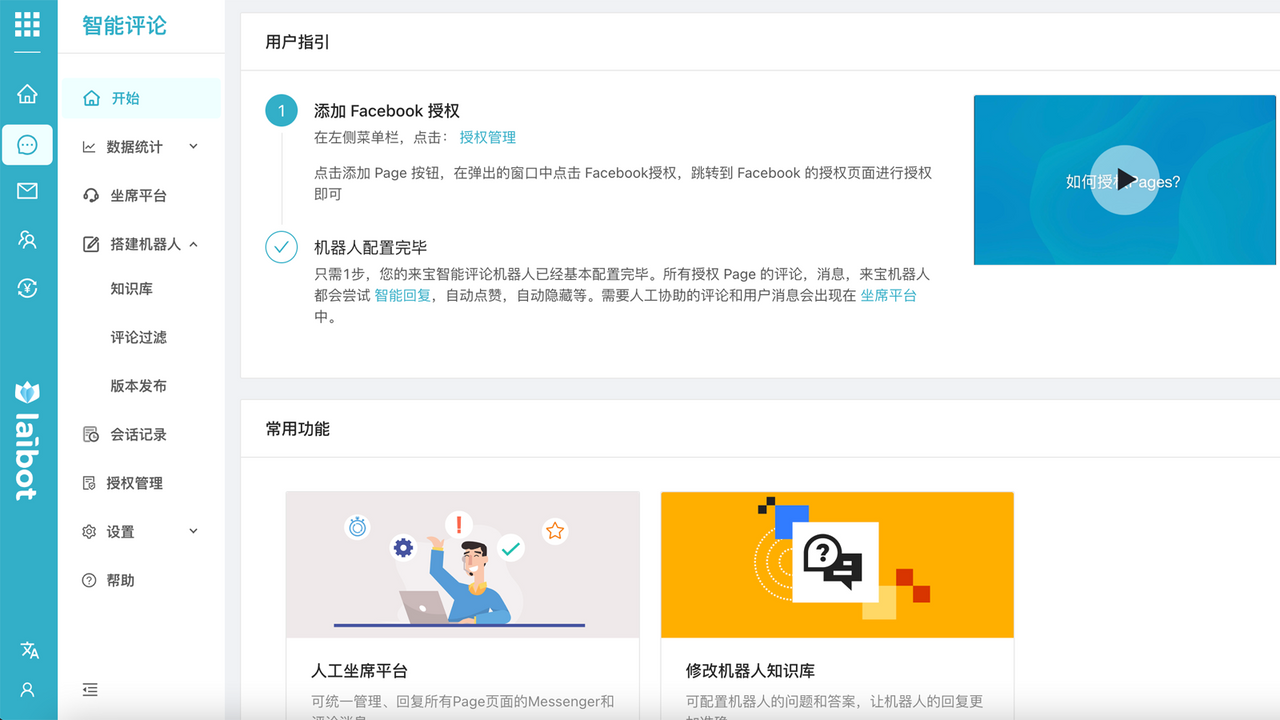Open the yen billing icon
This screenshot has height=720, width=1280.
point(27,289)
